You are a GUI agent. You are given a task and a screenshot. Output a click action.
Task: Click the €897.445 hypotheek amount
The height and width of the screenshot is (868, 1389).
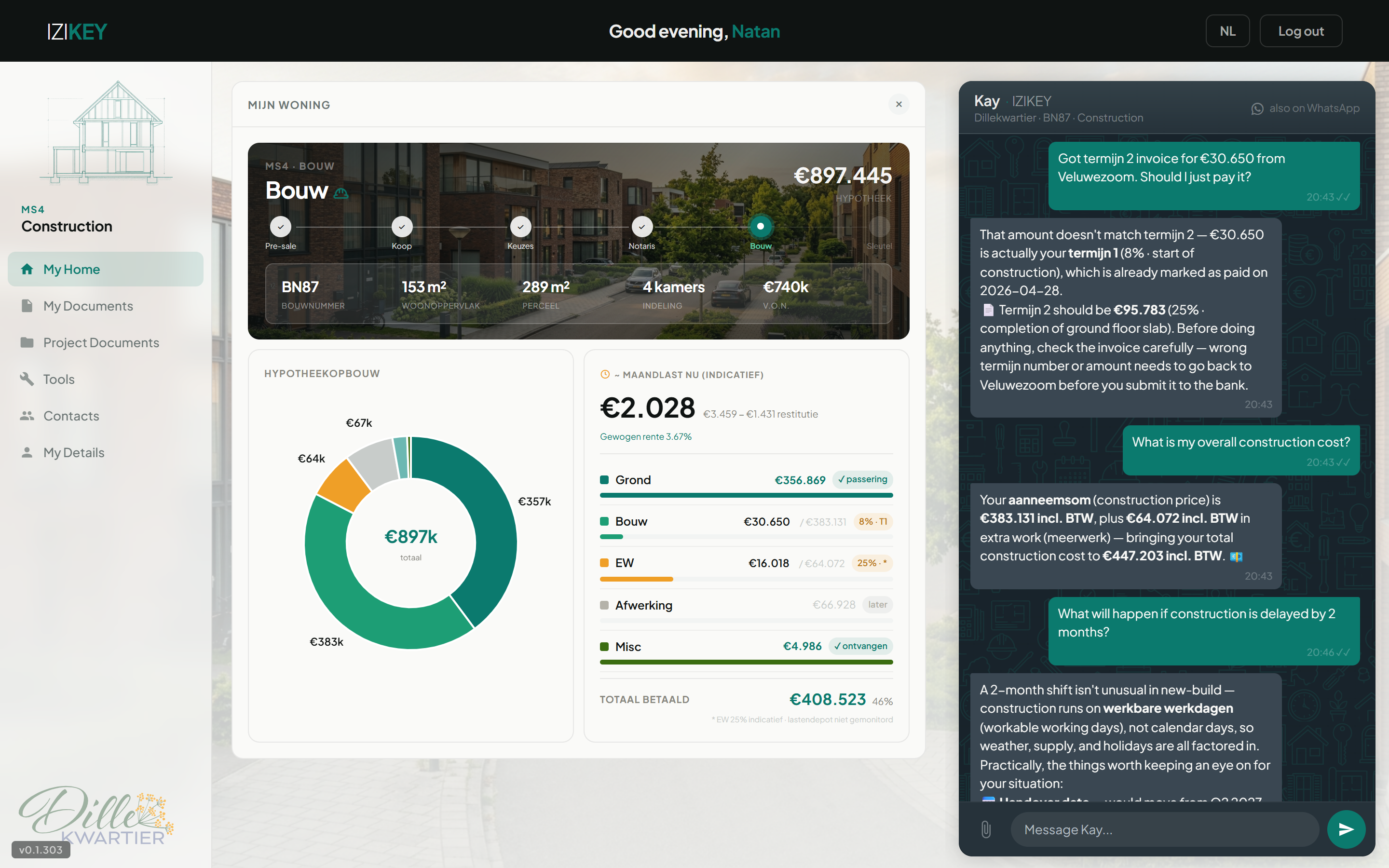[843, 176]
